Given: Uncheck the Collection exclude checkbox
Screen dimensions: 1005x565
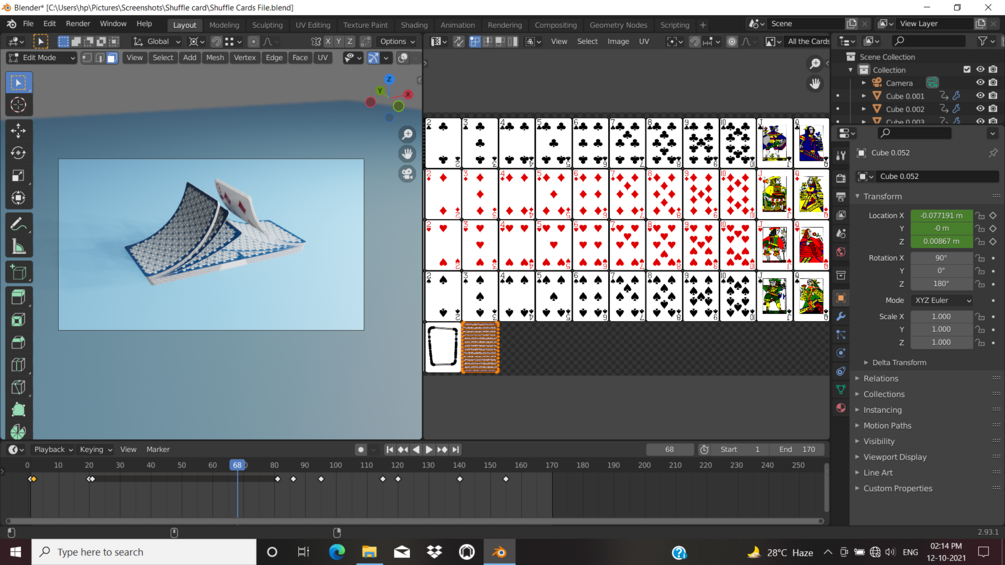Looking at the screenshot, I should 967,69.
